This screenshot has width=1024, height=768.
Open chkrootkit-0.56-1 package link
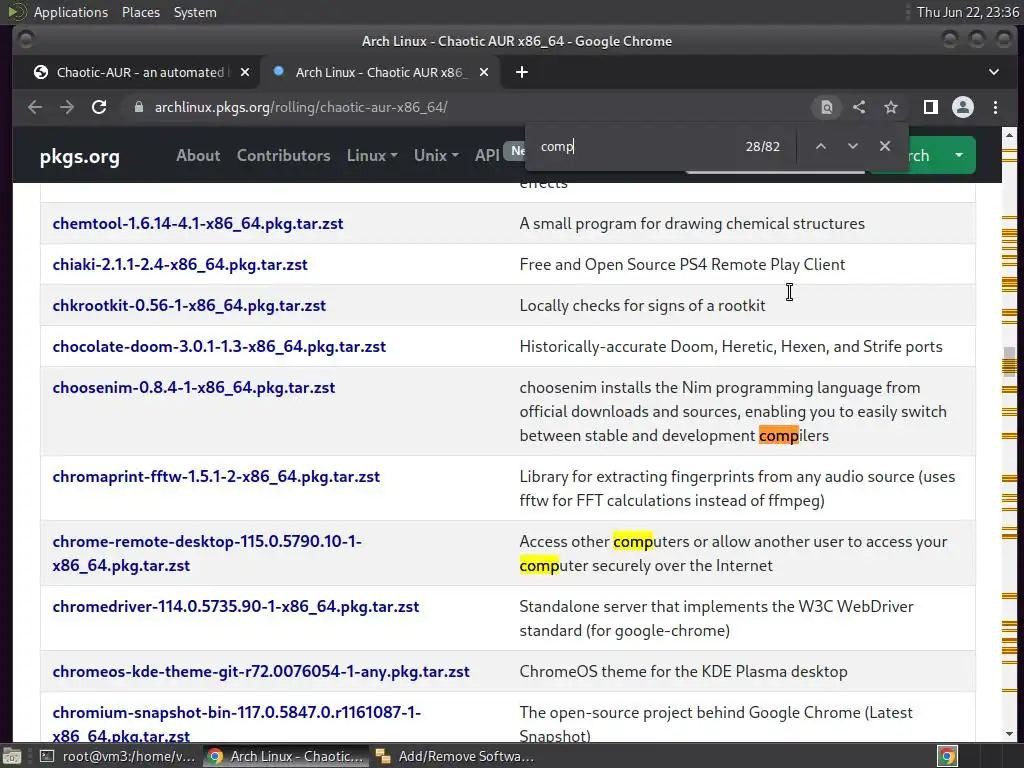click(x=189, y=306)
